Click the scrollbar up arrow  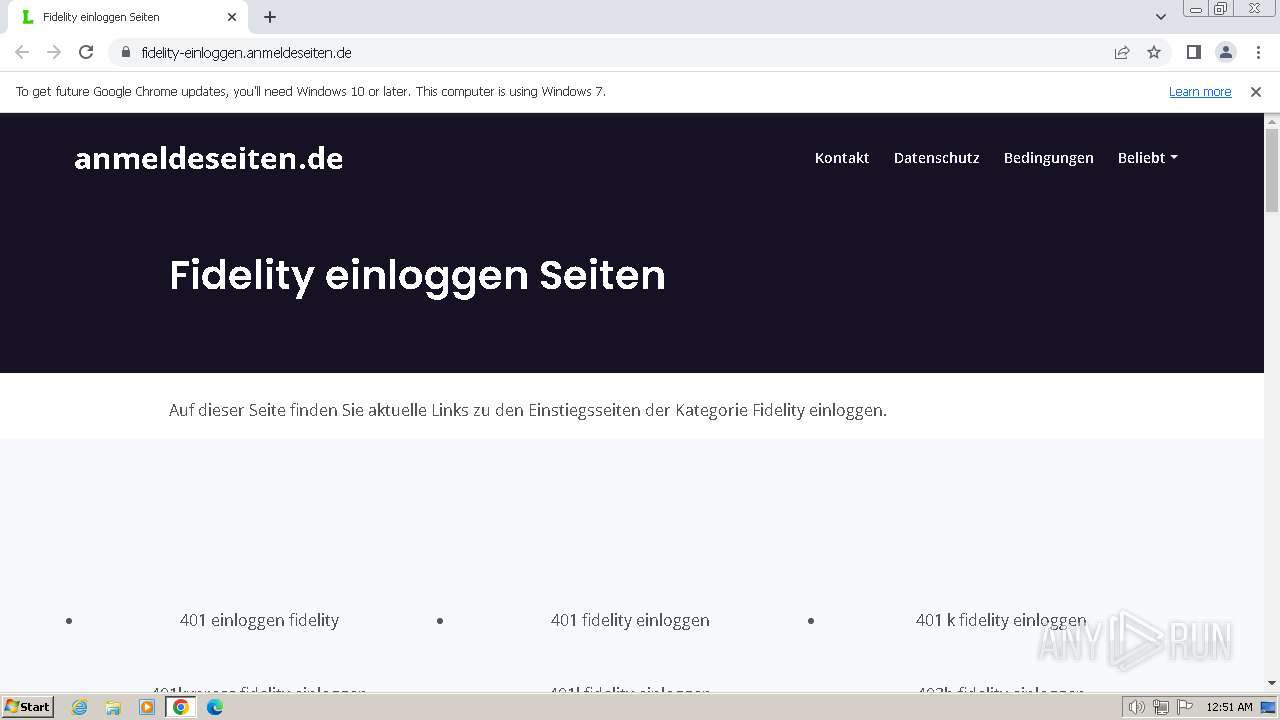click(x=1272, y=121)
